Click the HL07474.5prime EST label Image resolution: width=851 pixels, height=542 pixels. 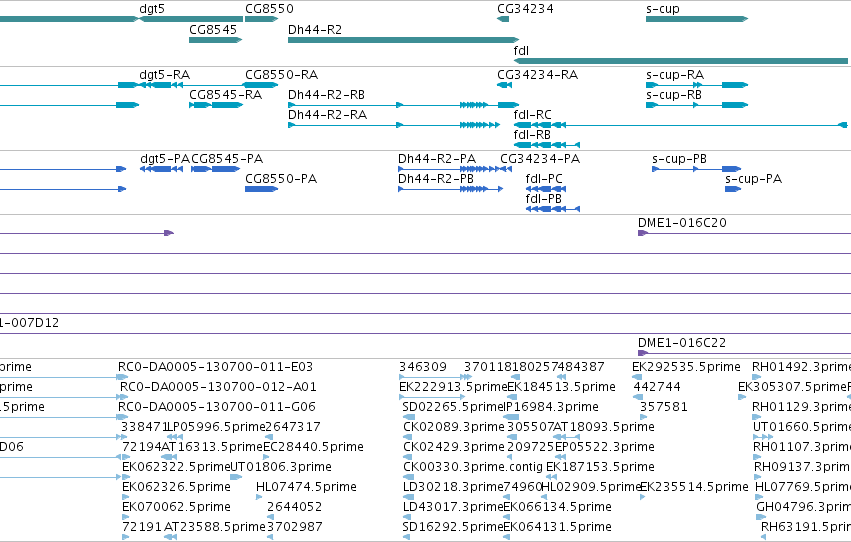(x=306, y=487)
